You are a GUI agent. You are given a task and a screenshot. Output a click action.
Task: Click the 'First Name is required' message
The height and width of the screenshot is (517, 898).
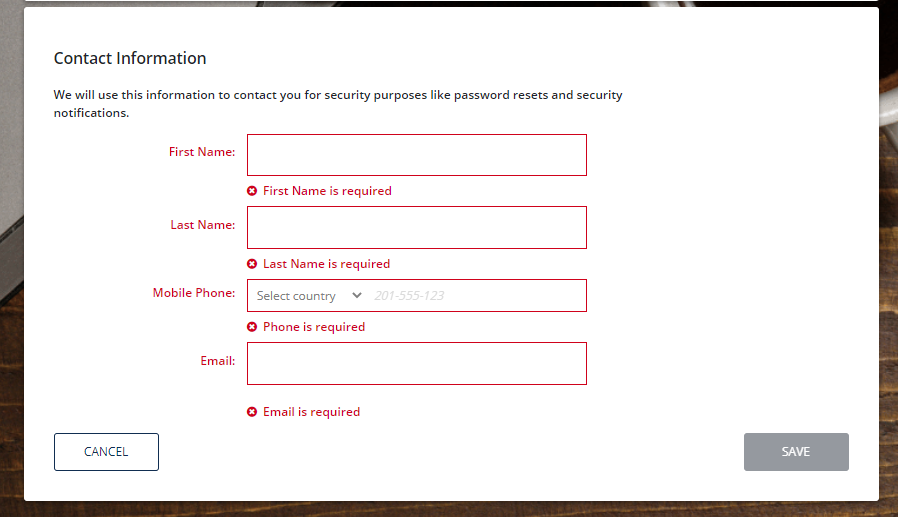click(x=327, y=191)
